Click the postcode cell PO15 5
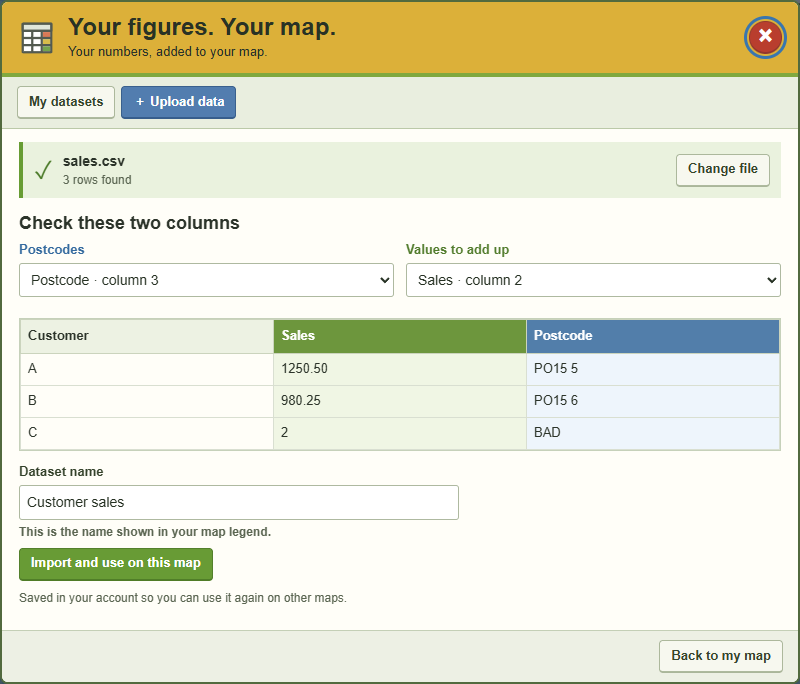This screenshot has height=684, width=800. tap(653, 369)
